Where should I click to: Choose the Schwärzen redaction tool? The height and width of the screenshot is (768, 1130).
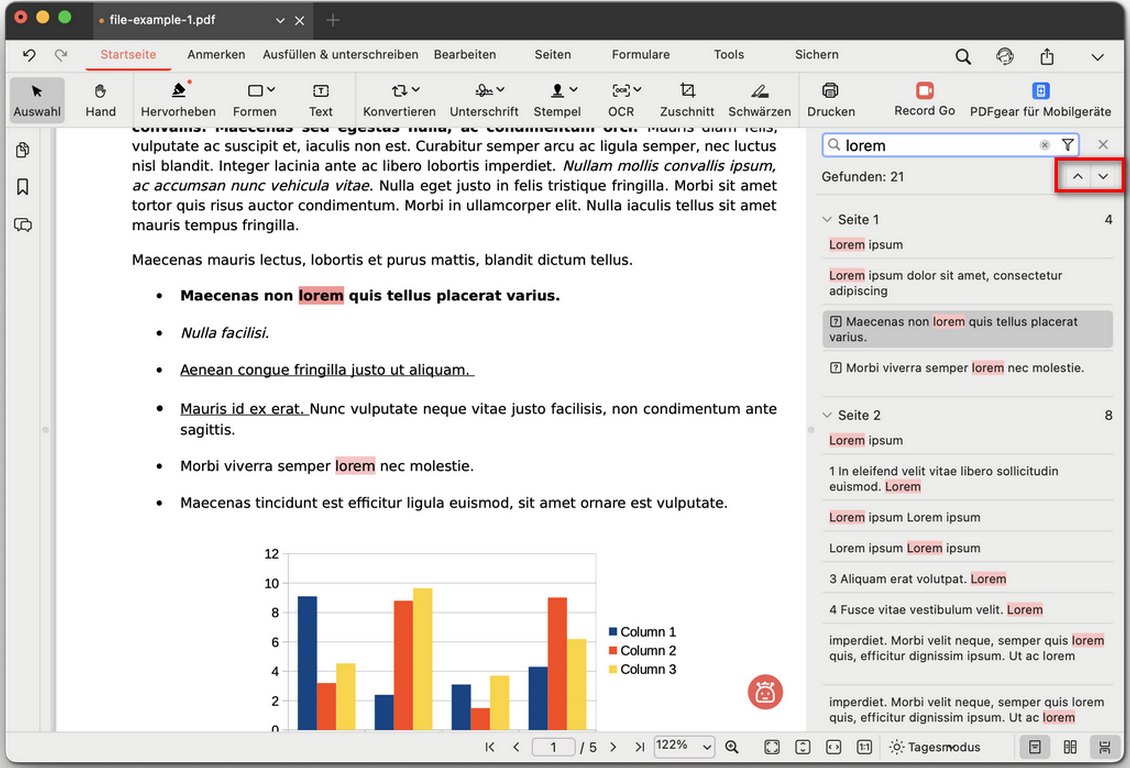point(759,99)
